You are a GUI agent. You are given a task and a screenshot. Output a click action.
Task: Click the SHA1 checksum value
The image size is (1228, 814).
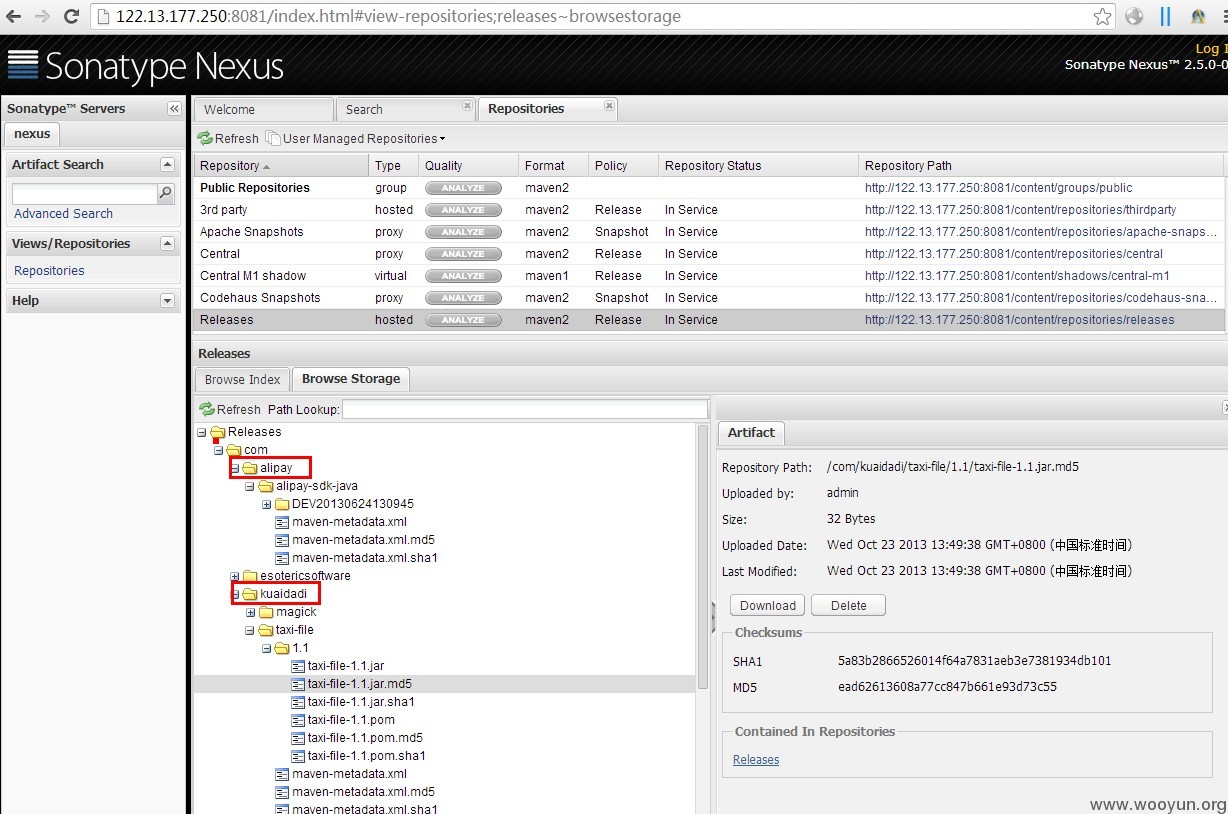pyautogui.click(x=975, y=661)
